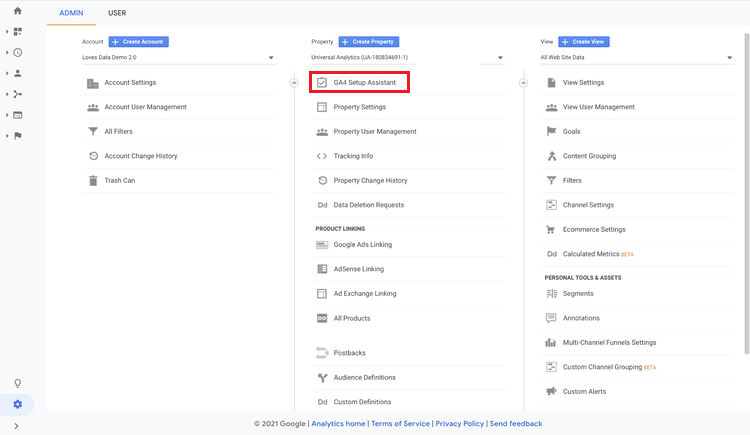The width and height of the screenshot is (750, 435).
Task: Open the All Web Site Data view dropdown
Action: pos(637,57)
